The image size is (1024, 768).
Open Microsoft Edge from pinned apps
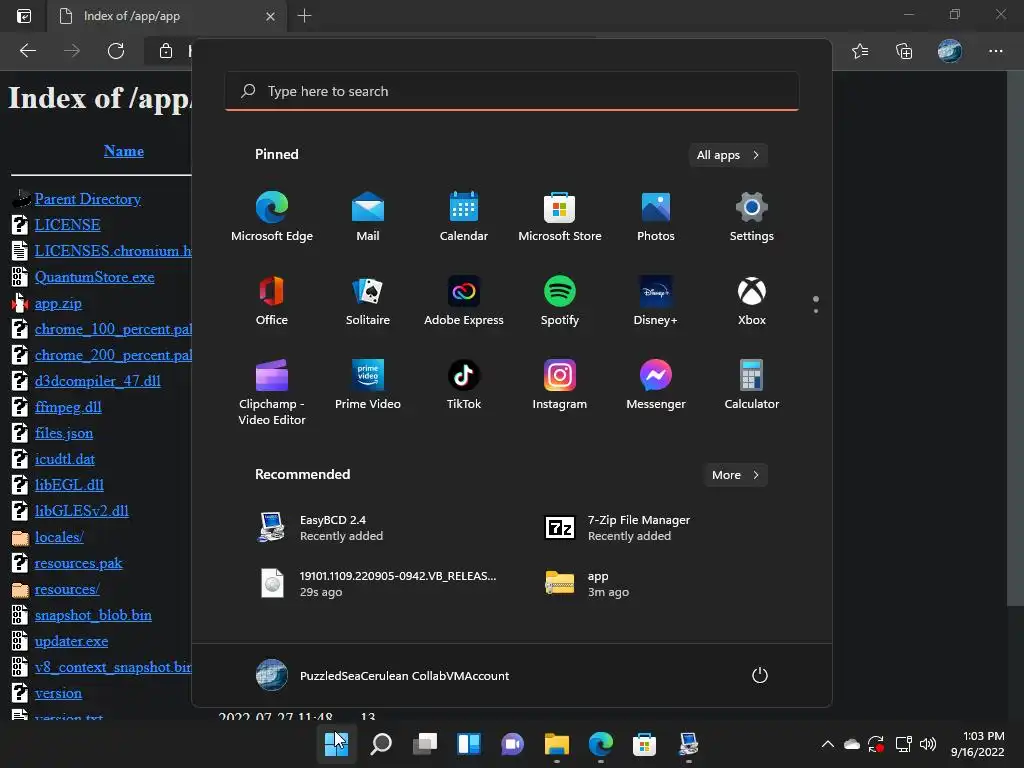[x=272, y=217]
